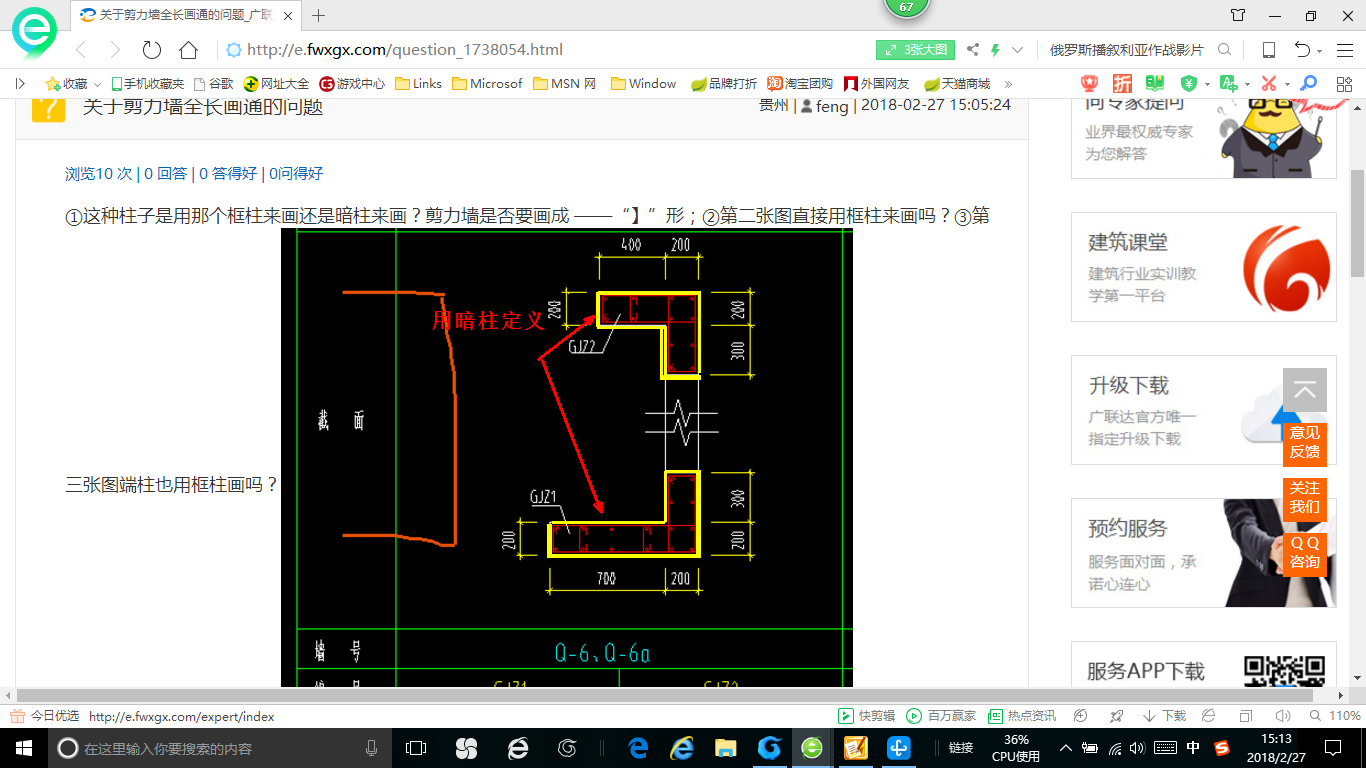
Task: Expand more bookmarks chevron
Action: click(1008, 84)
